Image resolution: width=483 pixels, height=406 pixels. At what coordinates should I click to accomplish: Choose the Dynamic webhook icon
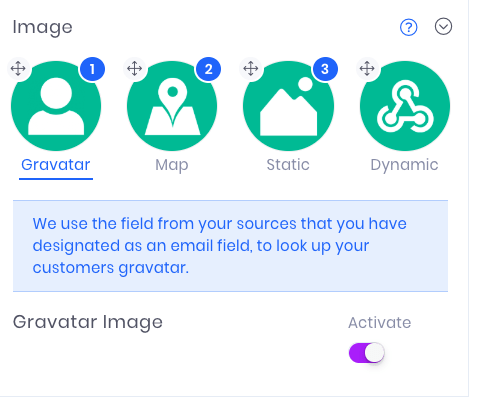[x=405, y=106]
